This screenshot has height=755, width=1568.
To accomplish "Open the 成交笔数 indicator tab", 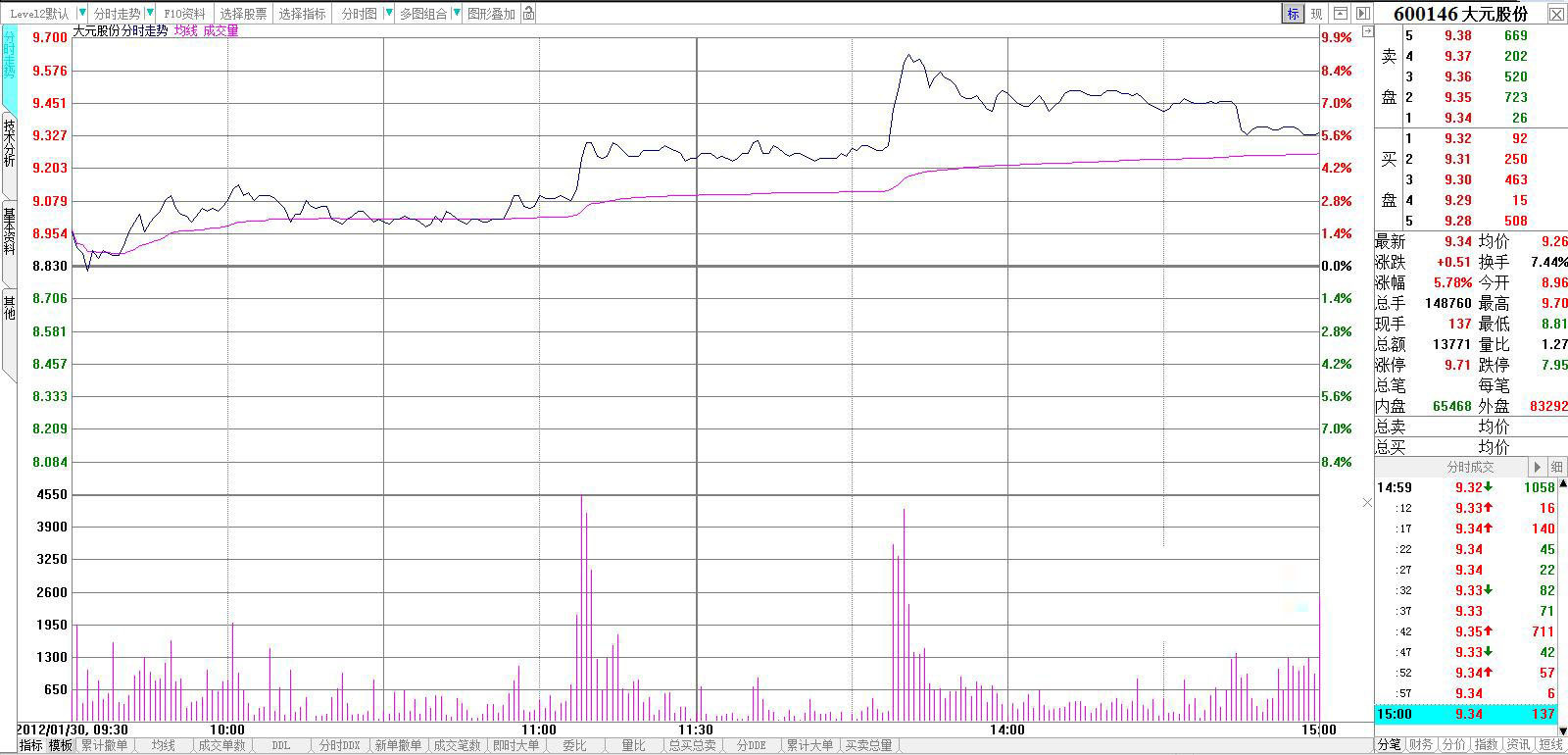I will point(458,745).
